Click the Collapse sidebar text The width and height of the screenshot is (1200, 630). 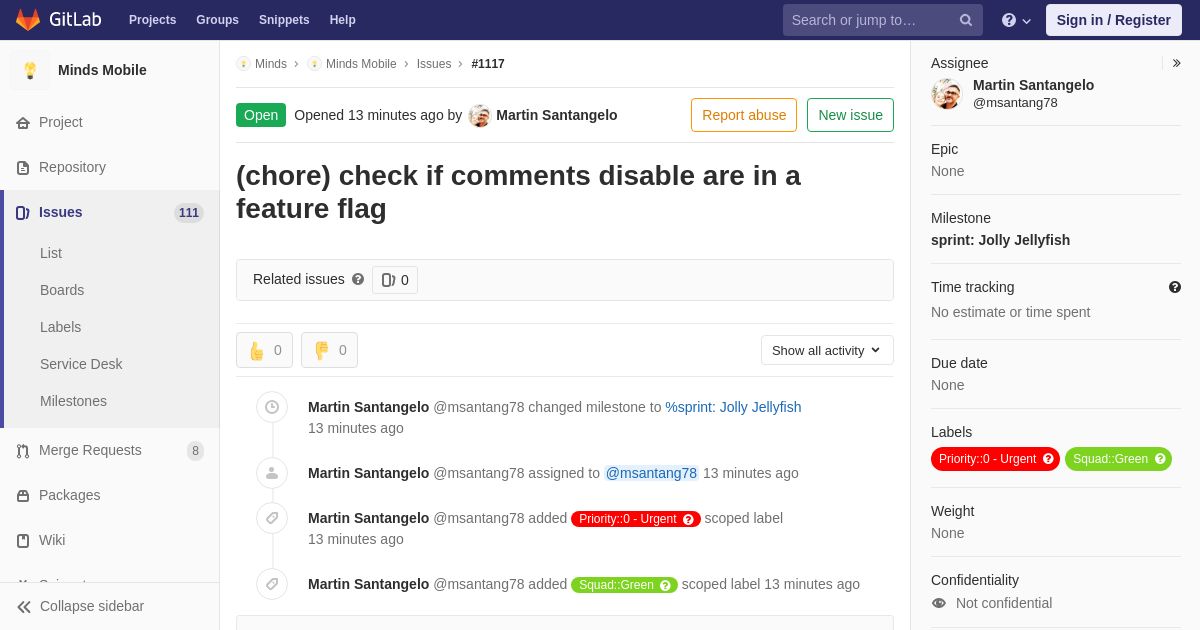tap(92, 606)
